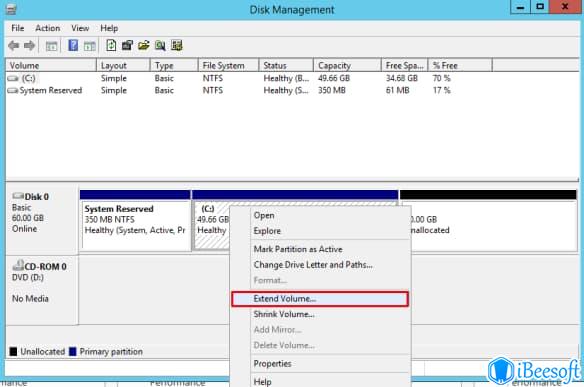This screenshot has height=387, width=584.
Task: Click the Properties toolbar icon
Action: point(127,45)
